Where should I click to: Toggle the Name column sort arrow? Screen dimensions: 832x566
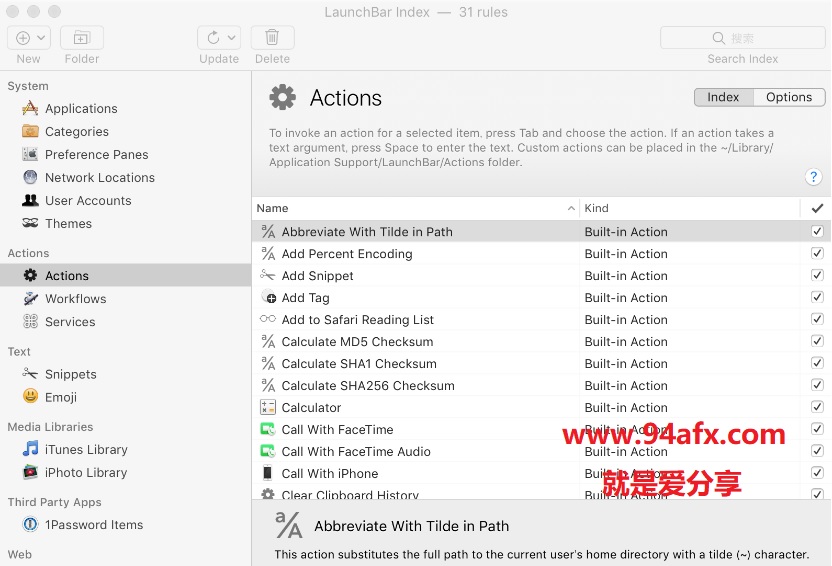point(571,208)
